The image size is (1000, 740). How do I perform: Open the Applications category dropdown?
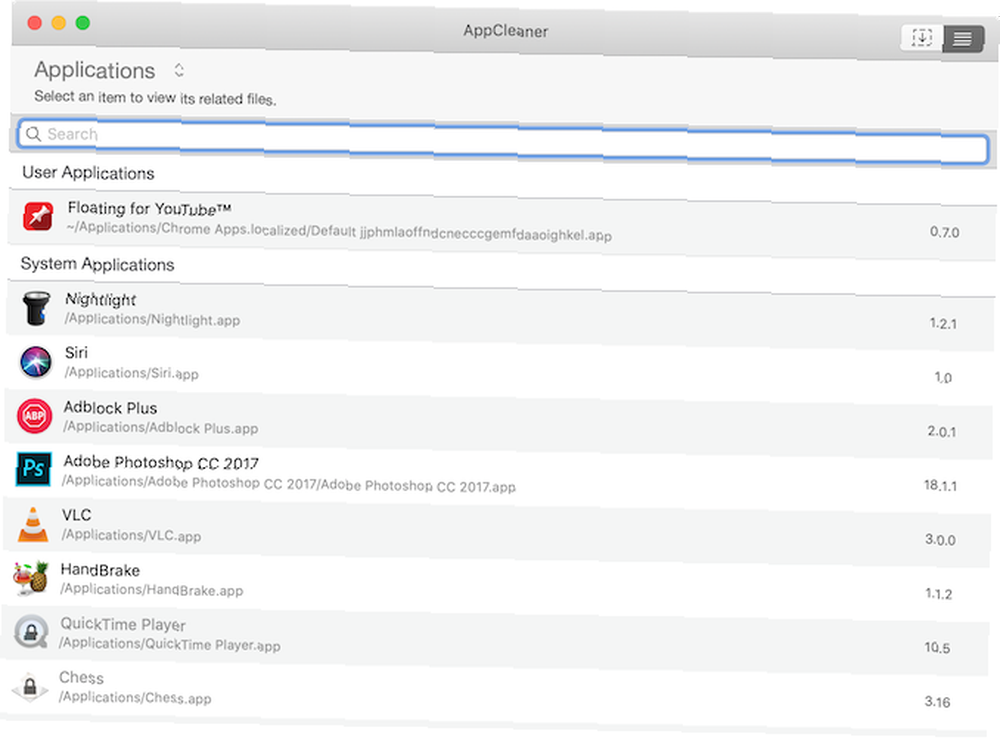pyautogui.click(x=179, y=70)
